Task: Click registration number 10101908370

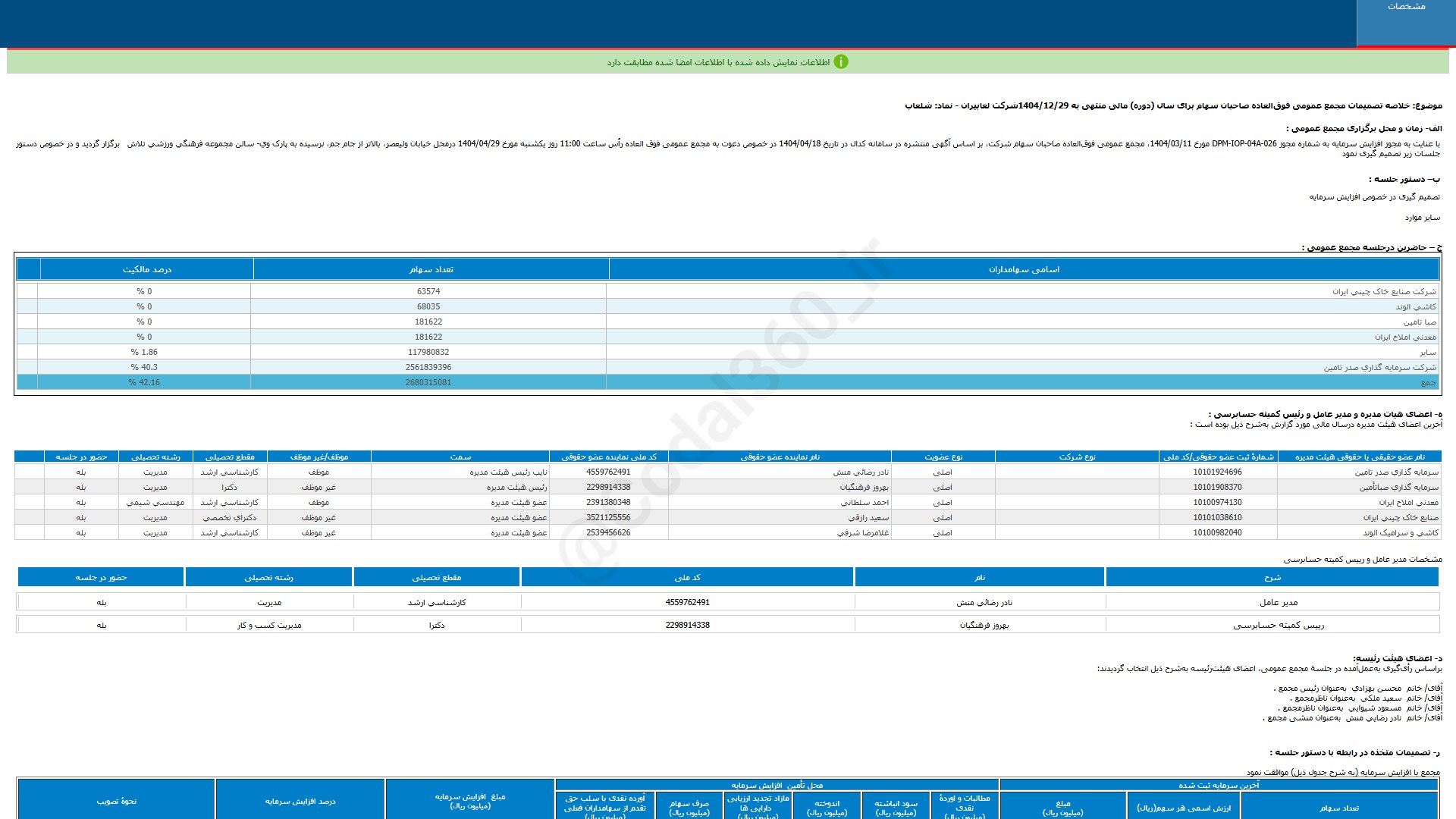Action: 1217,487
